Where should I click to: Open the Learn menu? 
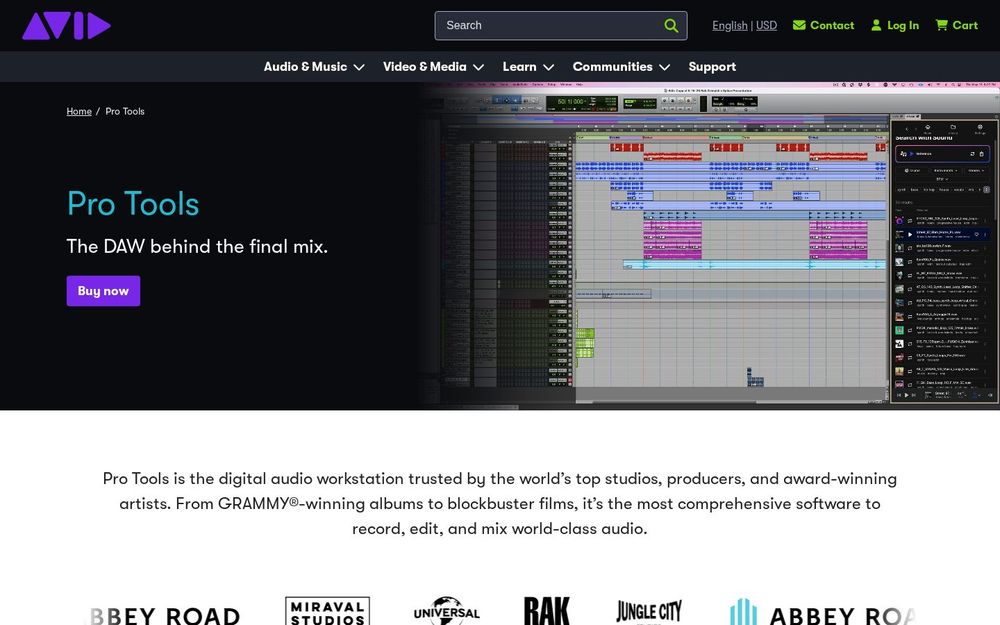click(528, 67)
